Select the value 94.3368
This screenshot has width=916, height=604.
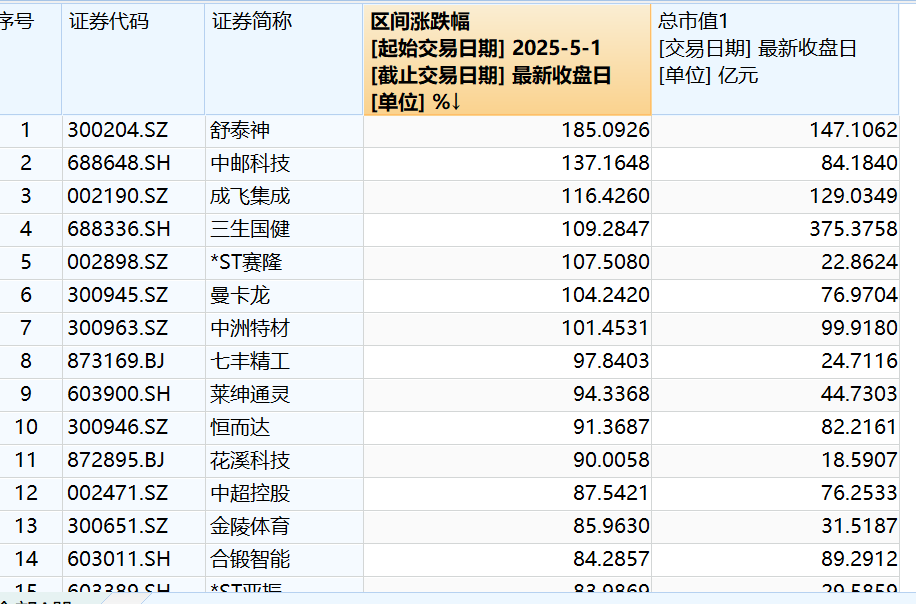(x=611, y=394)
